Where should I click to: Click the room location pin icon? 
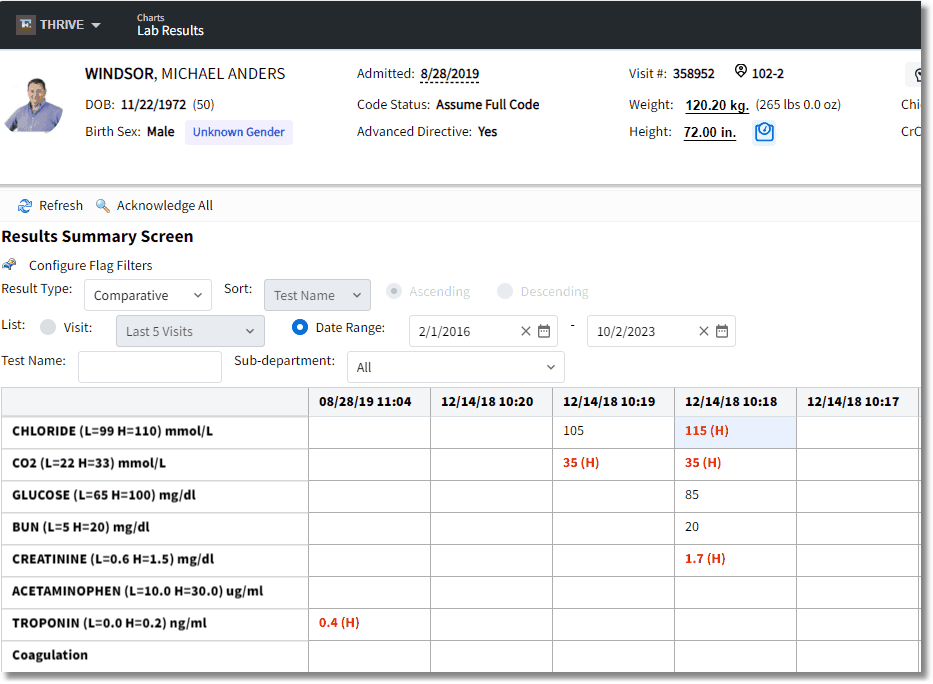point(740,71)
